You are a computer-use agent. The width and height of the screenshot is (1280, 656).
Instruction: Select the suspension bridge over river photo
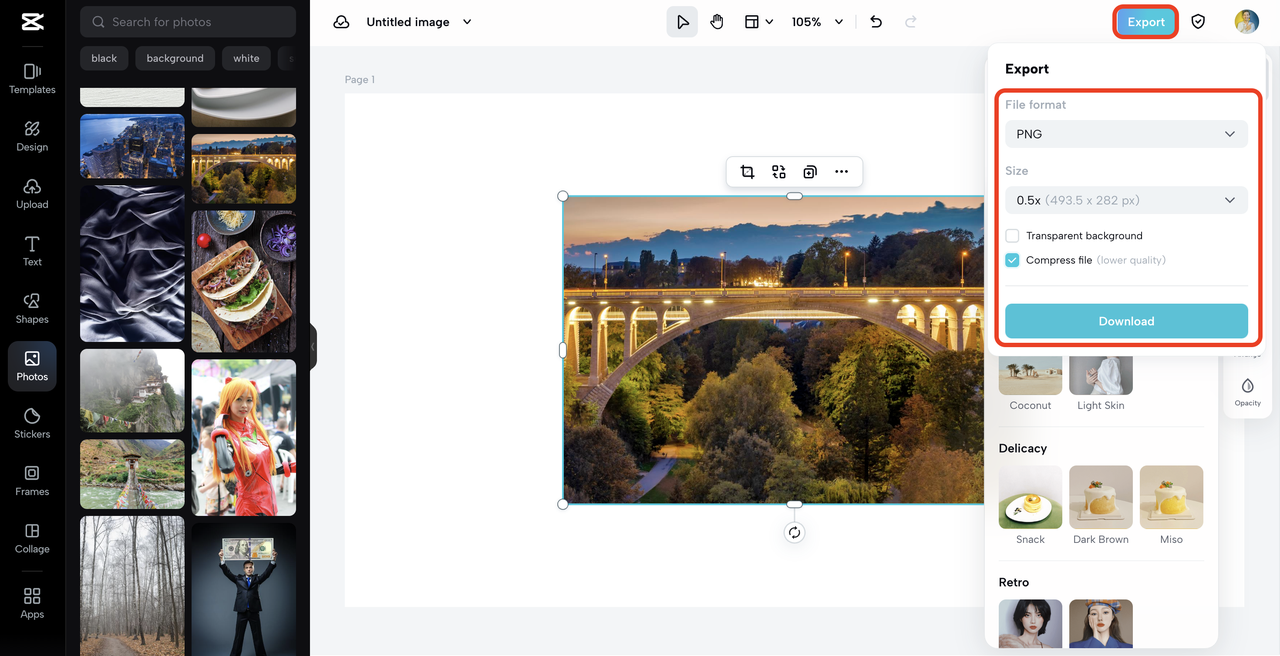tap(132, 474)
